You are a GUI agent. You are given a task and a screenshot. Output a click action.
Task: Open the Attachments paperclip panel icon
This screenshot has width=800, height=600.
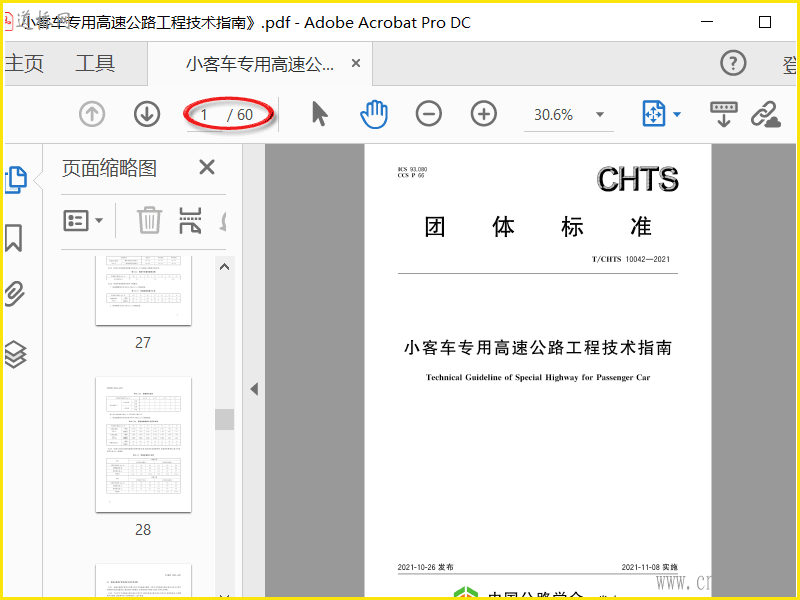15,293
